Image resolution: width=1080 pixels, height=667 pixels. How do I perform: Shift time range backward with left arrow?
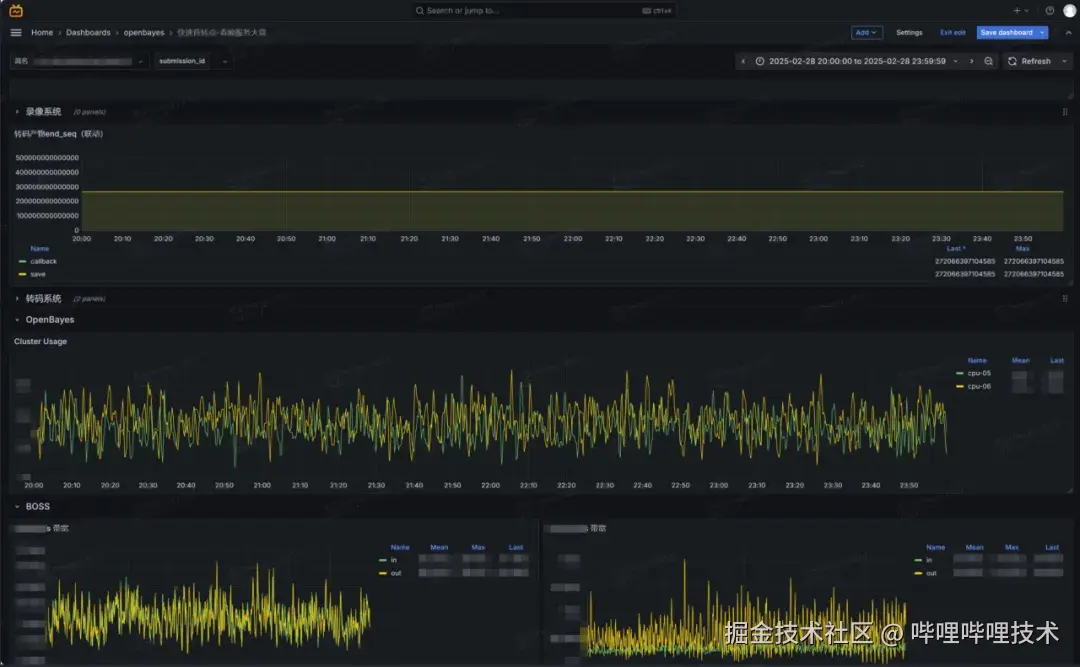tap(743, 61)
